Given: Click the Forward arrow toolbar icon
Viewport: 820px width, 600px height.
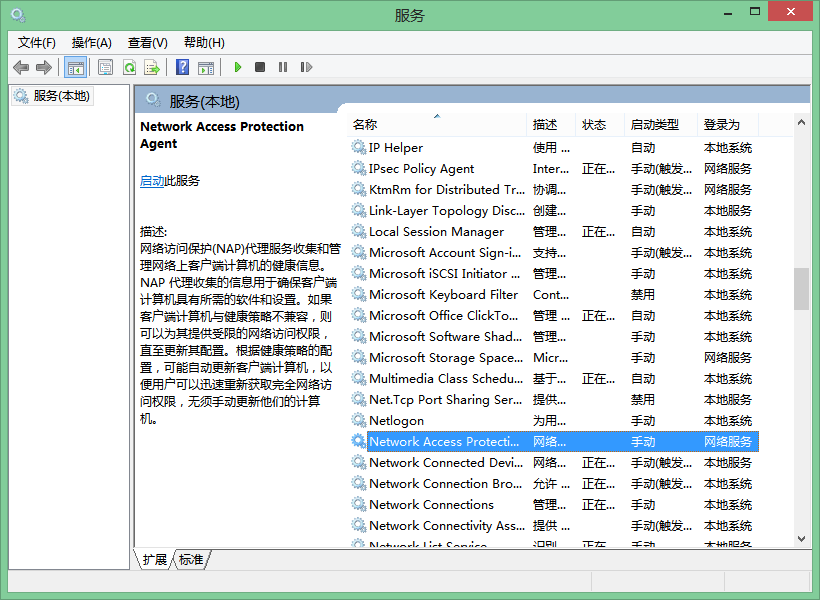Looking at the screenshot, I should 43,67.
